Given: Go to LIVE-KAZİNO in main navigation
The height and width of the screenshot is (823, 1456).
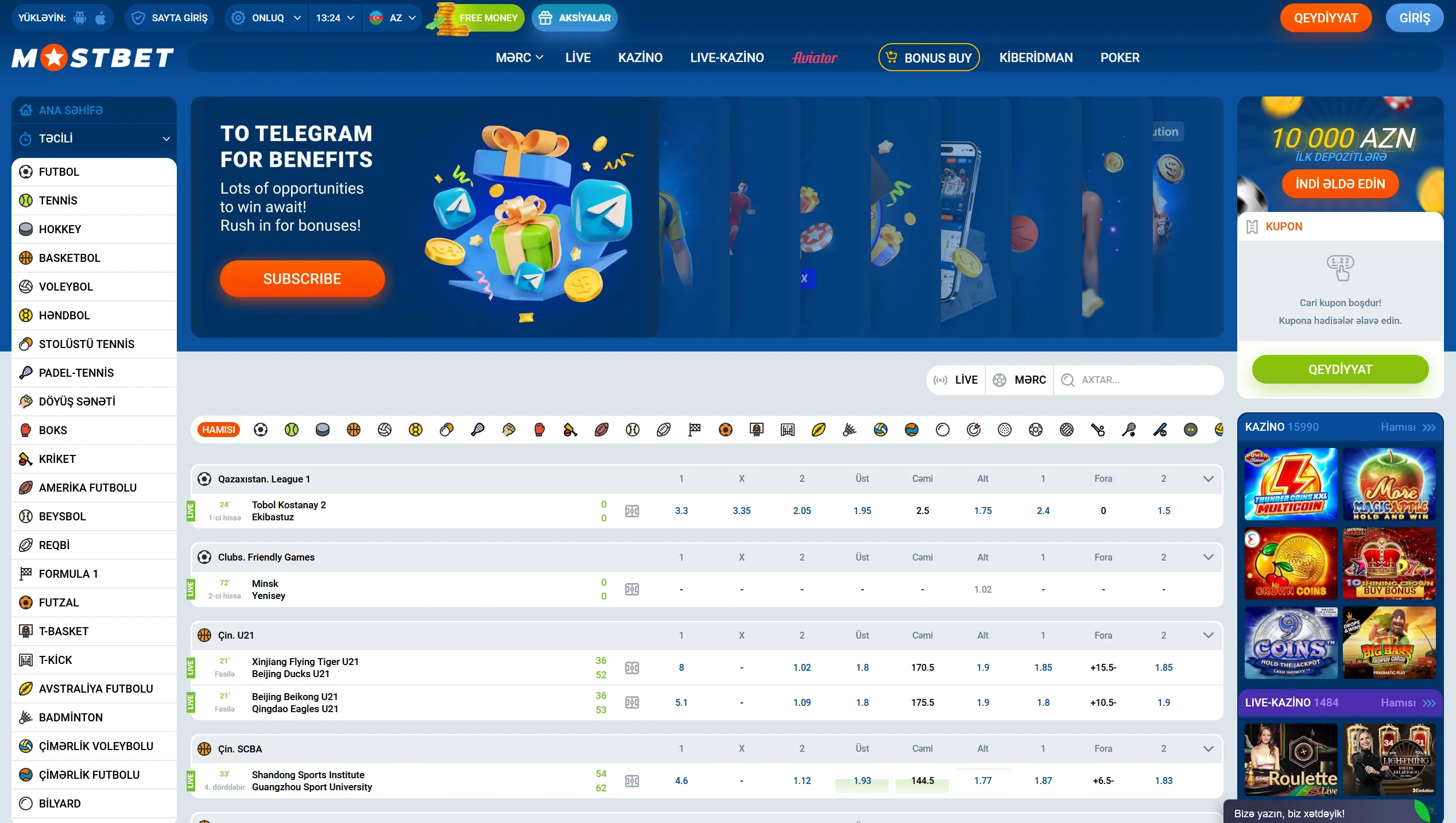Looking at the screenshot, I should [x=727, y=57].
